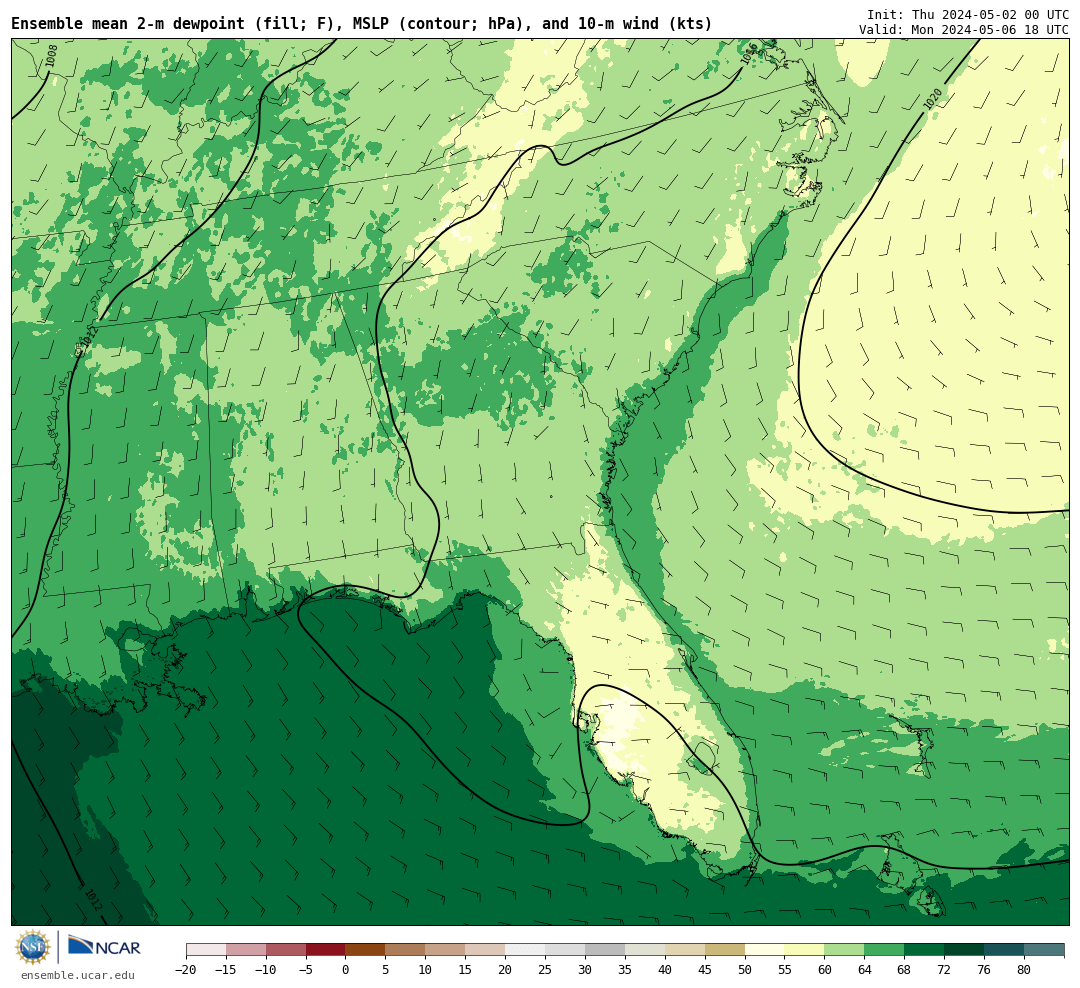Screen dimensions: 1080x988
Task: Click the 40 colorbar tick label
Action: click(665, 970)
